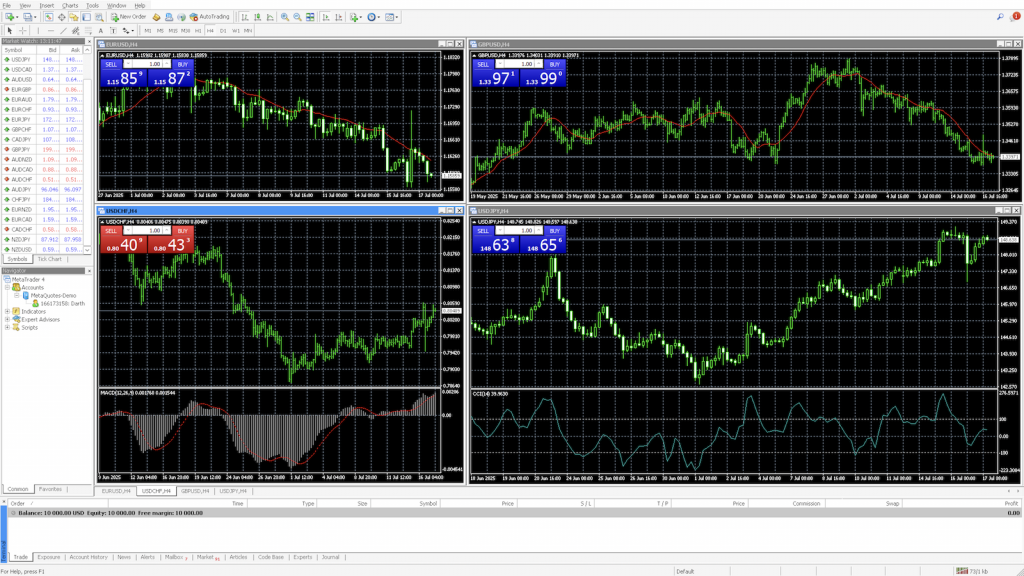Switch timeframe to M15
1024x576 pixels.
click(173, 31)
